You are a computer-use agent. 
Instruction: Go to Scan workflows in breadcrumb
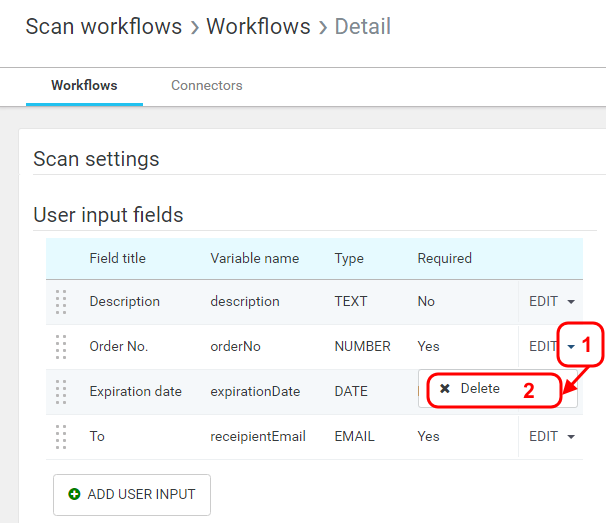click(x=104, y=27)
